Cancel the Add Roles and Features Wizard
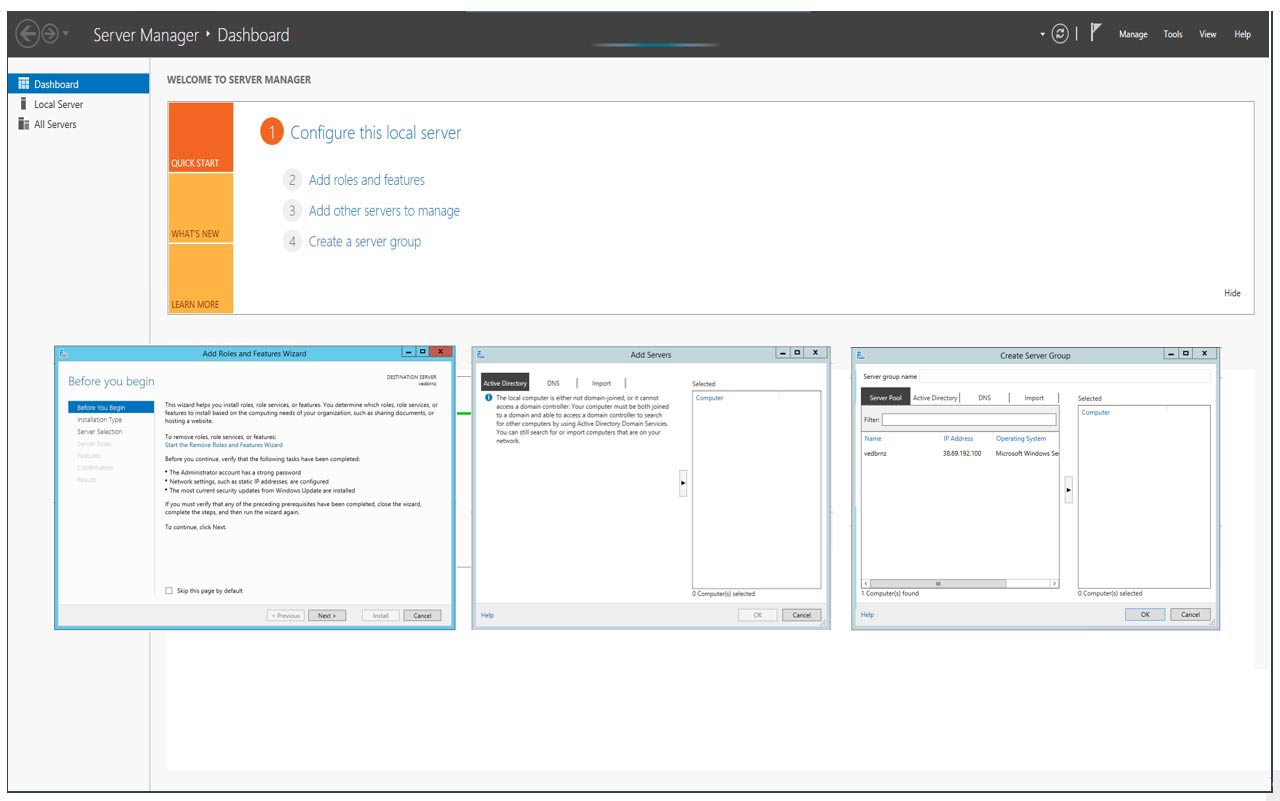Screen dimensions: 1280x801 click(422, 616)
